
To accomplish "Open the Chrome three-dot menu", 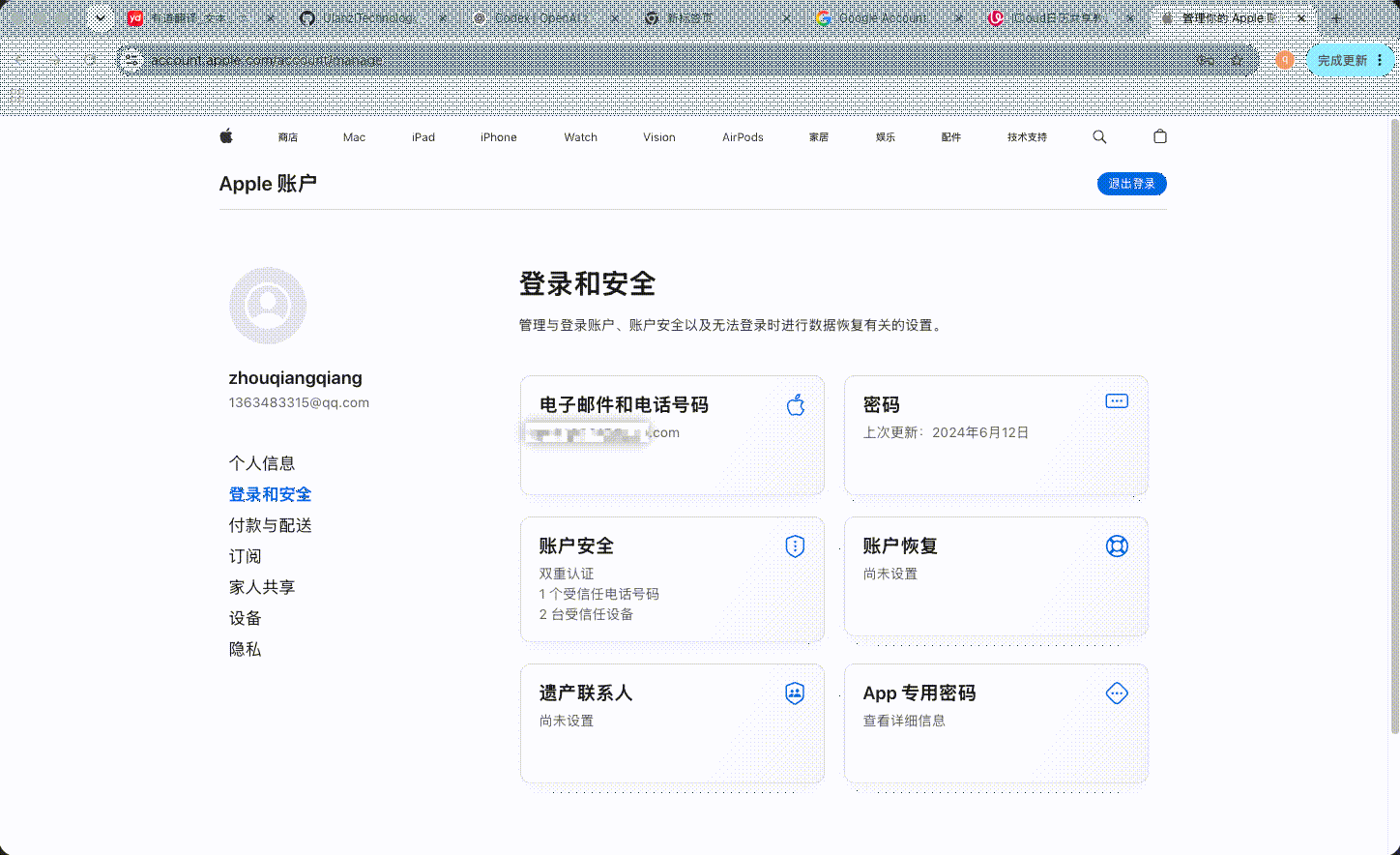I will (1380, 60).
